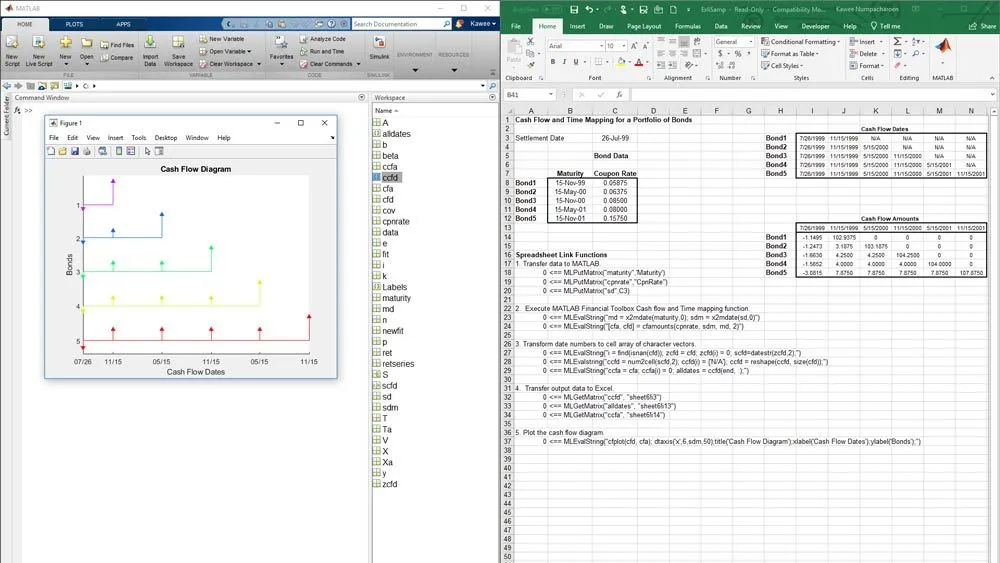Click New Variable in MATLAB

click(x=222, y=39)
